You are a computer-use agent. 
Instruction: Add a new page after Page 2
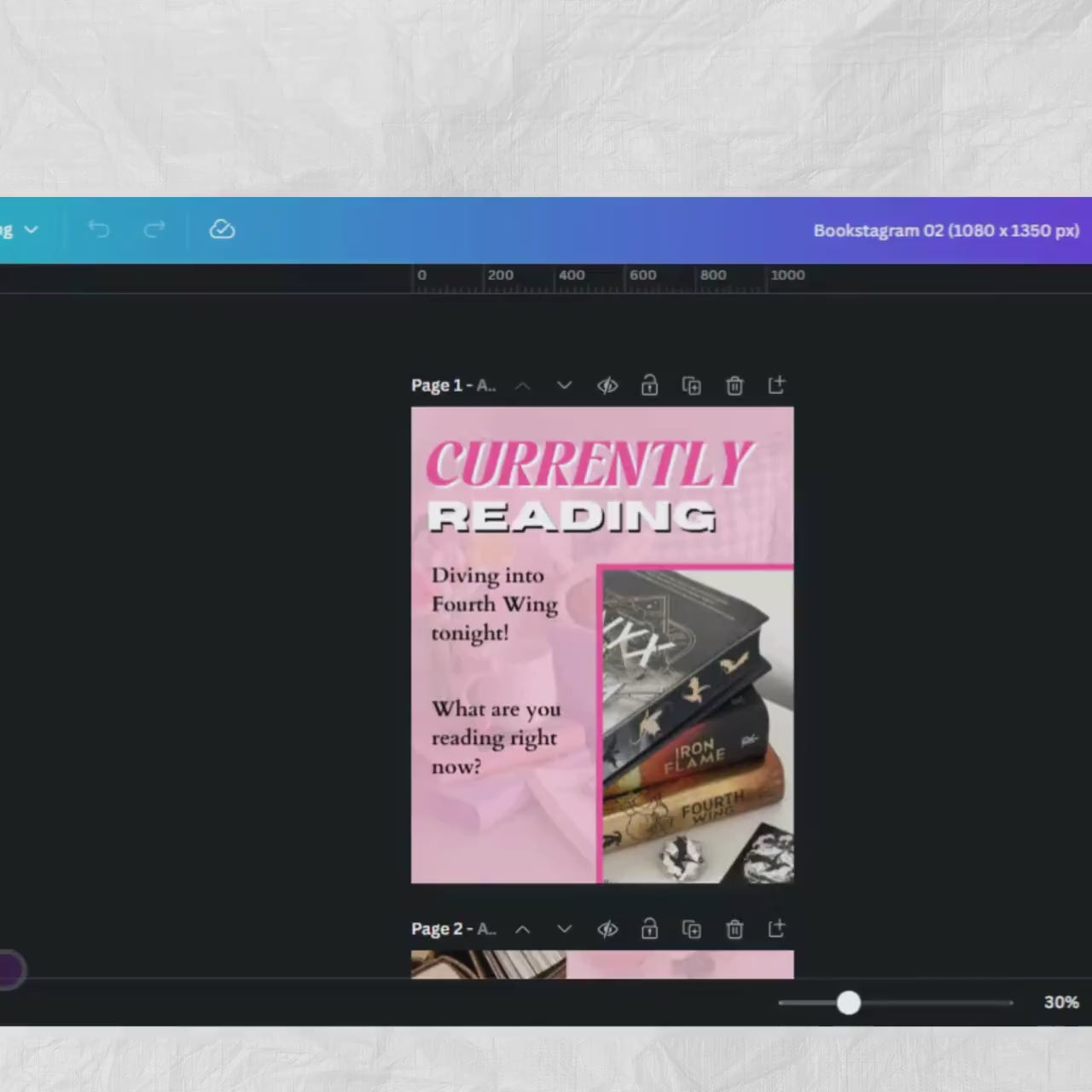776,928
